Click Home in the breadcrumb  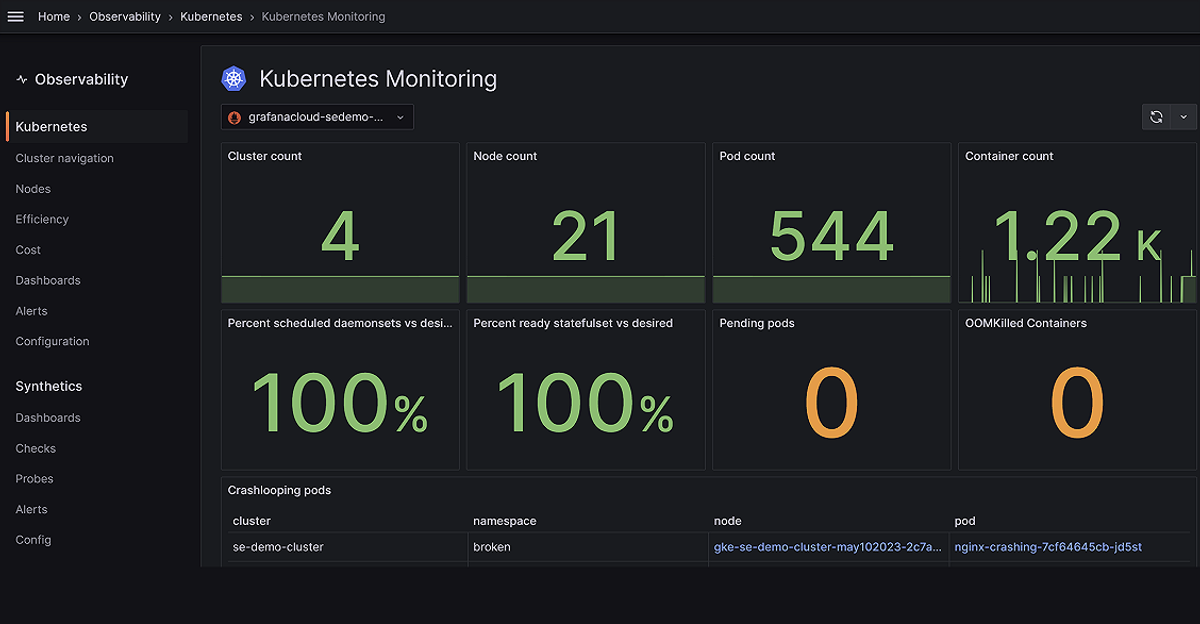click(x=54, y=17)
